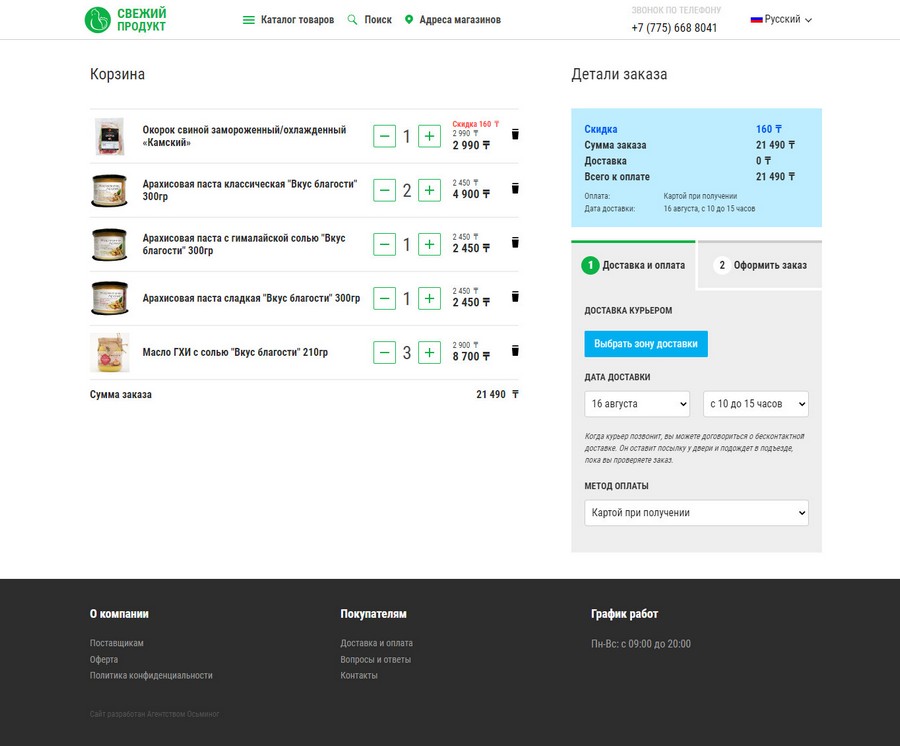Open the 16 августа date dropdown
The image size is (900, 746).
(637, 404)
